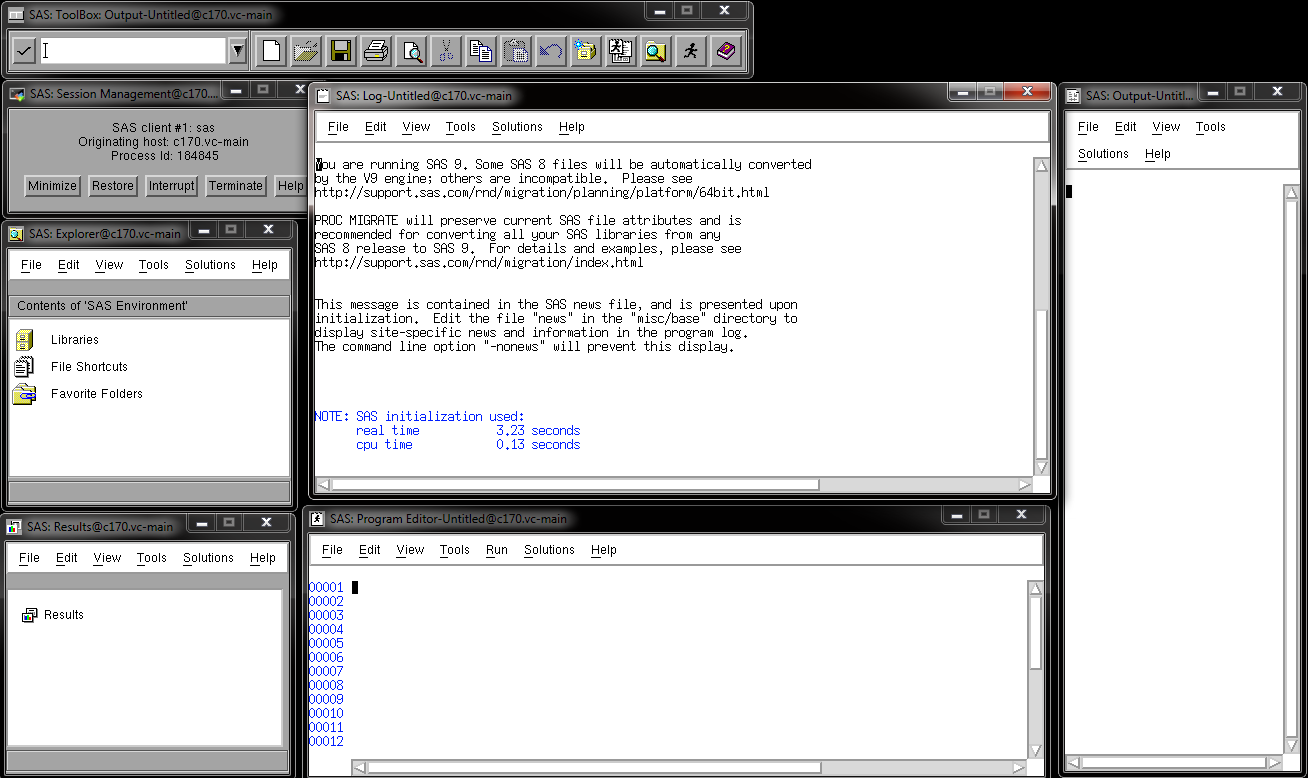Open the Solutions menu in the Log window
Screen dimensions: 1308x778
517,127
